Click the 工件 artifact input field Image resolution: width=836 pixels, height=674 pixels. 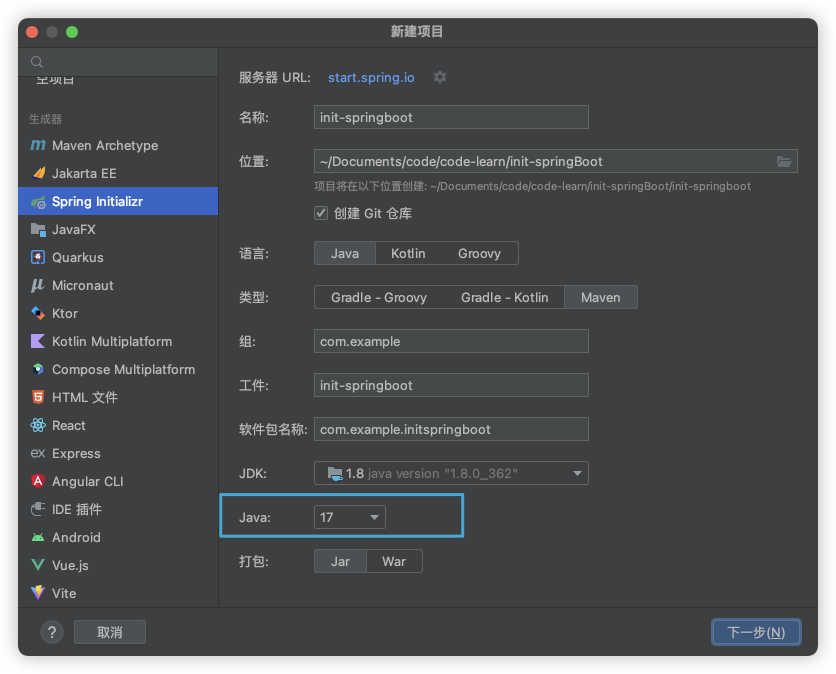(451, 386)
